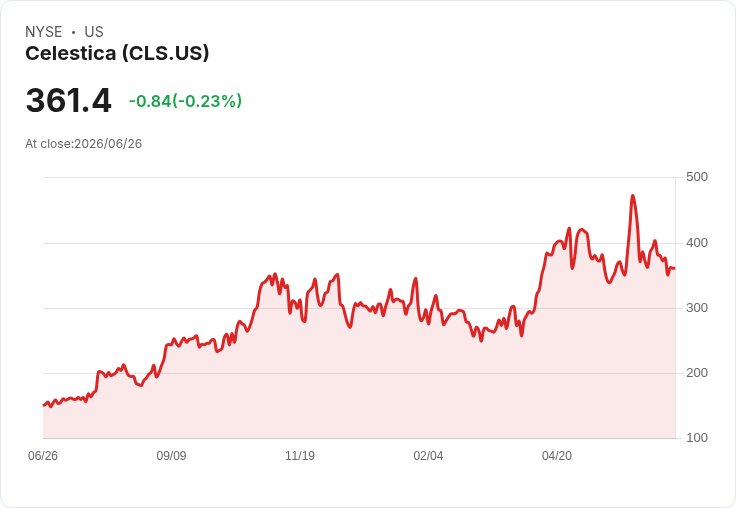
Task: Select the 02/04 date on x-axis
Action: (x=428, y=455)
